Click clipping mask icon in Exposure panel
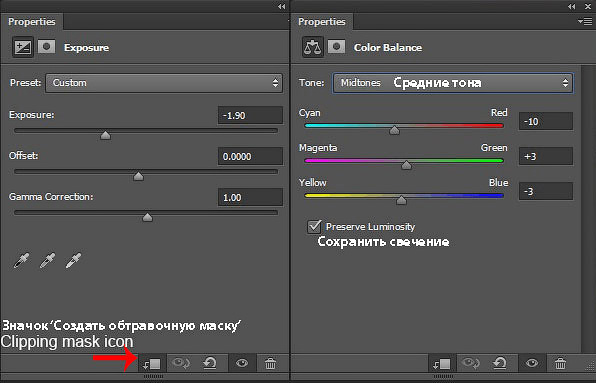 tap(152, 364)
